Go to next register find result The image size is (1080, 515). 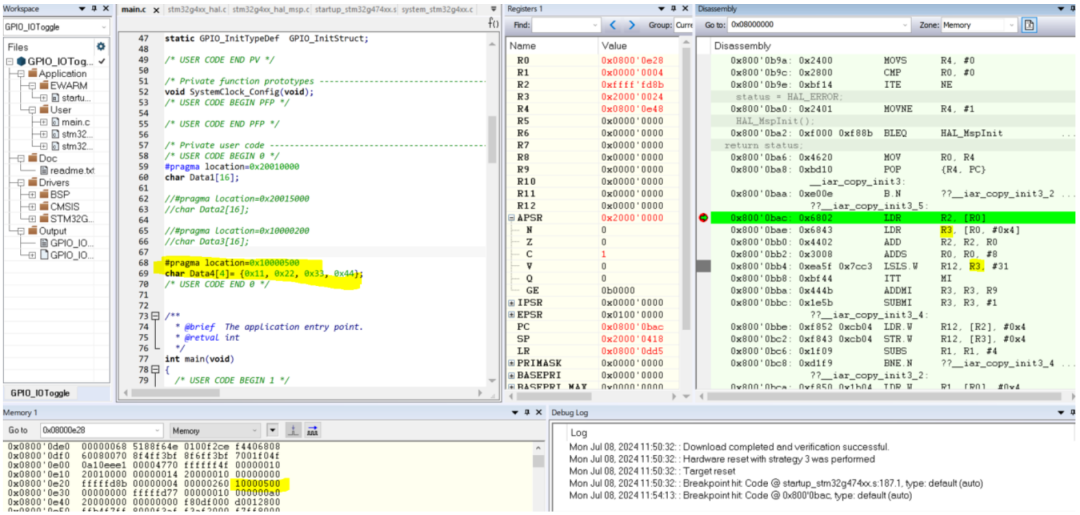pyautogui.click(x=632, y=25)
